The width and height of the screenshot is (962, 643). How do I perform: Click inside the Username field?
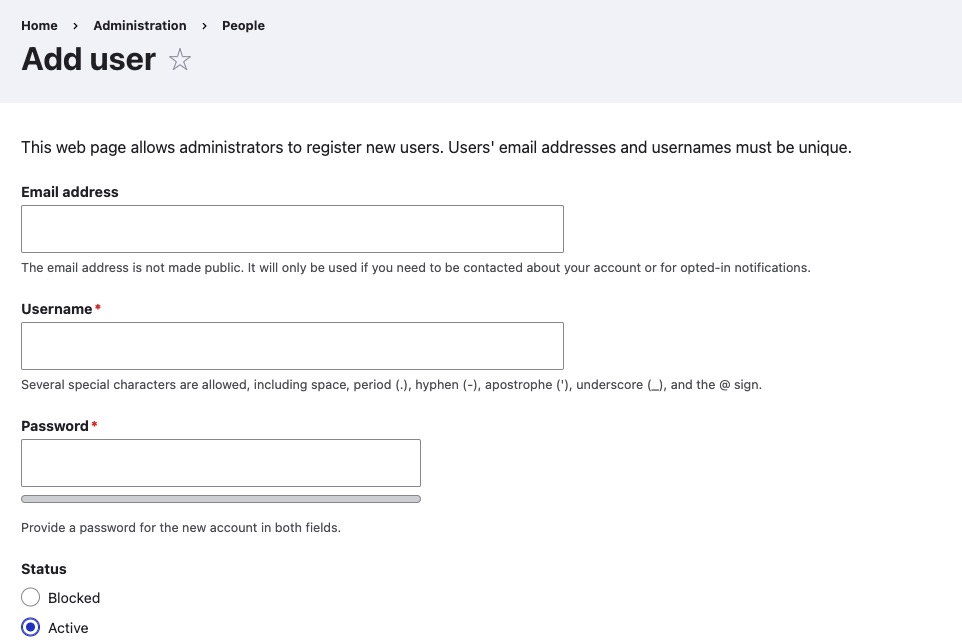292,345
